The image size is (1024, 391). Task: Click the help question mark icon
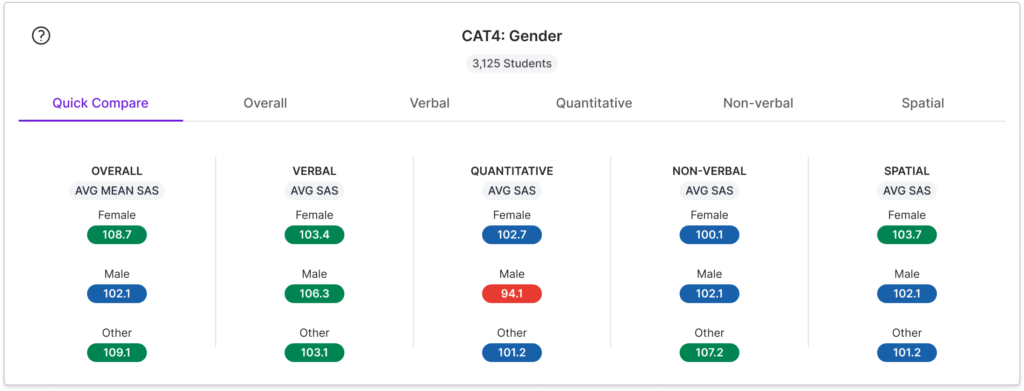click(41, 36)
